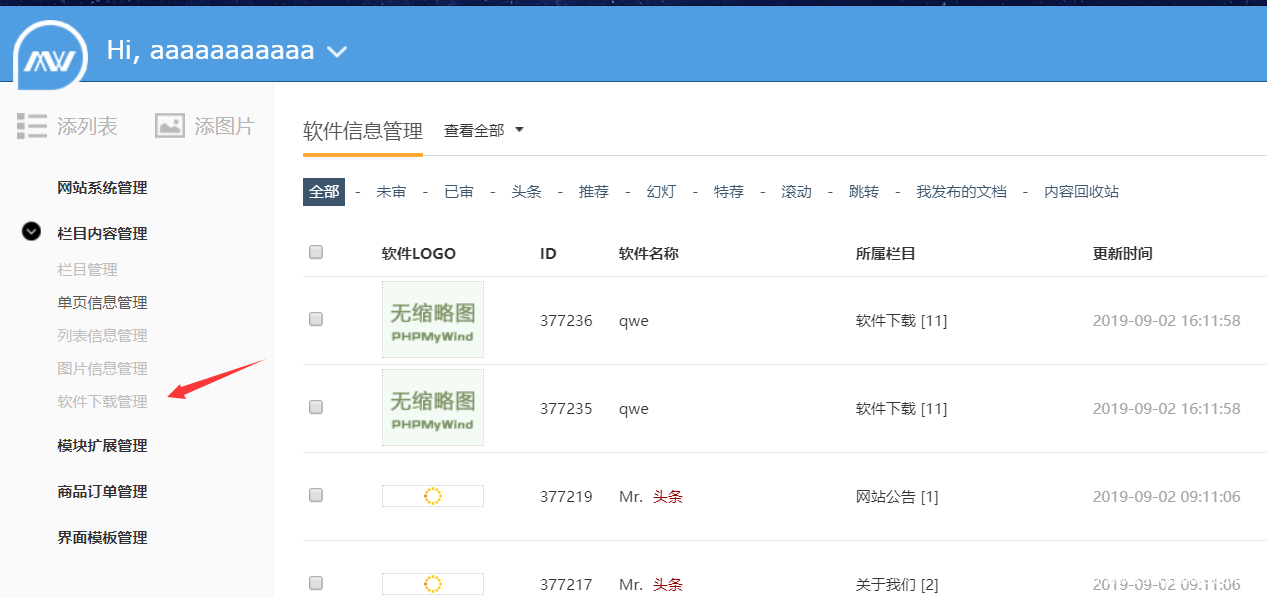Open the 查看全部 dropdown
Screen dimensions: 1267x598
pos(483,131)
